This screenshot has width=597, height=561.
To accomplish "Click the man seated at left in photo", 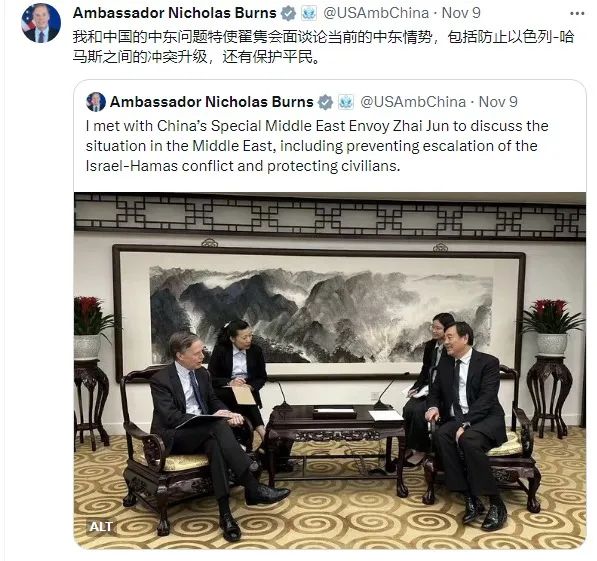I will (213, 427).
